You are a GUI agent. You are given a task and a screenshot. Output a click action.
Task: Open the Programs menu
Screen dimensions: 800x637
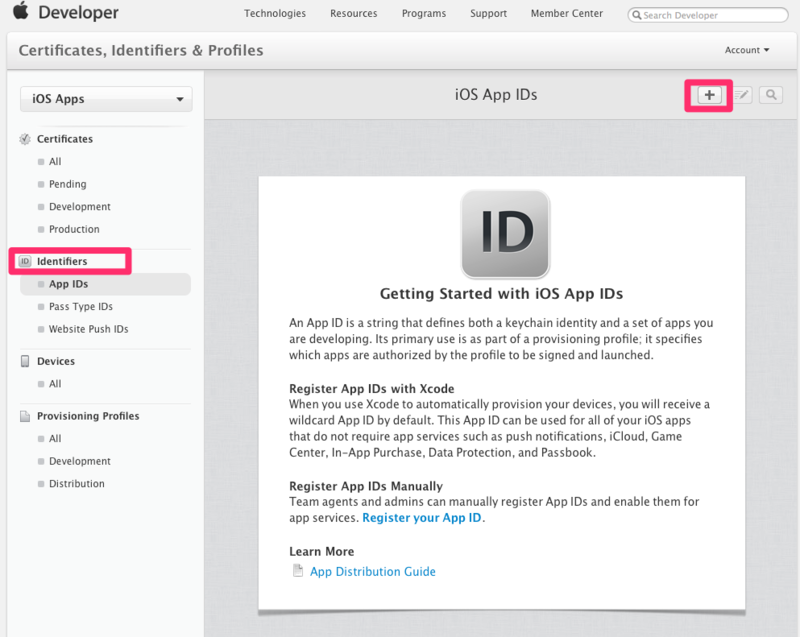coord(423,13)
